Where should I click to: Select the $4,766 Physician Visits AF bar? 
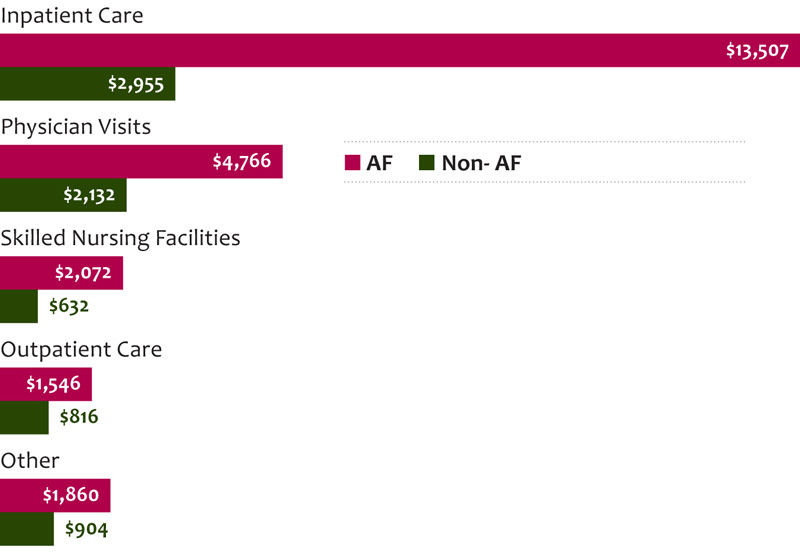(x=141, y=162)
